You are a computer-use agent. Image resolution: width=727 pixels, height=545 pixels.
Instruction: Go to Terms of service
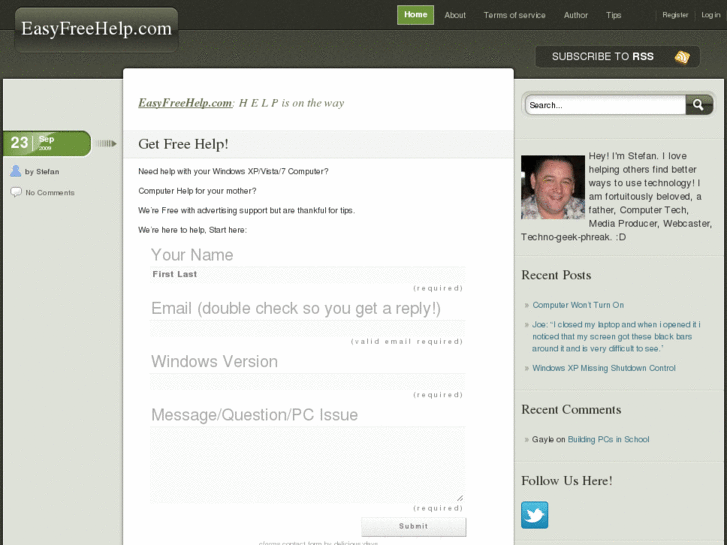tap(515, 15)
